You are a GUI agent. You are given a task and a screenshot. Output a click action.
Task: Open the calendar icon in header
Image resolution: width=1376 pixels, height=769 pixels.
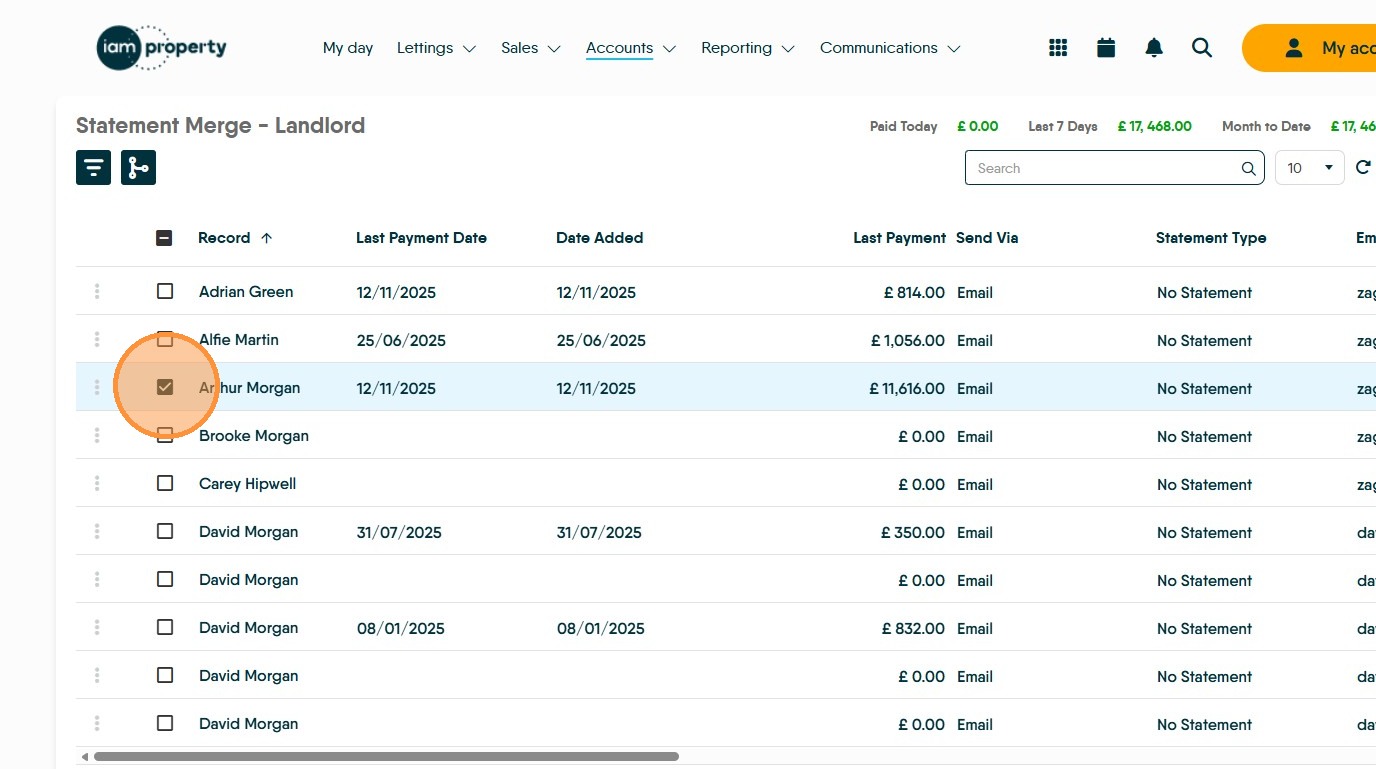(1106, 48)
